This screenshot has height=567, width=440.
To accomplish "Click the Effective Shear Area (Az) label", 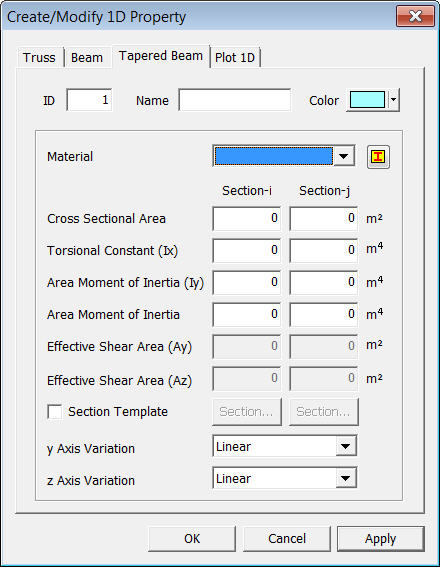I will click(119, 381).
